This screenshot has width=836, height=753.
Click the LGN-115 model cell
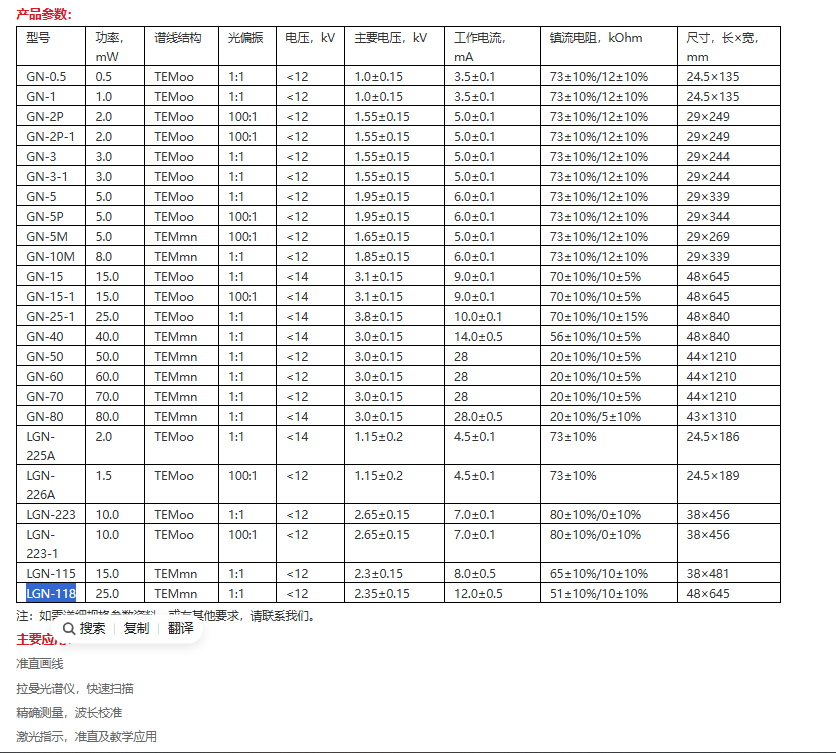pos(51,574)
